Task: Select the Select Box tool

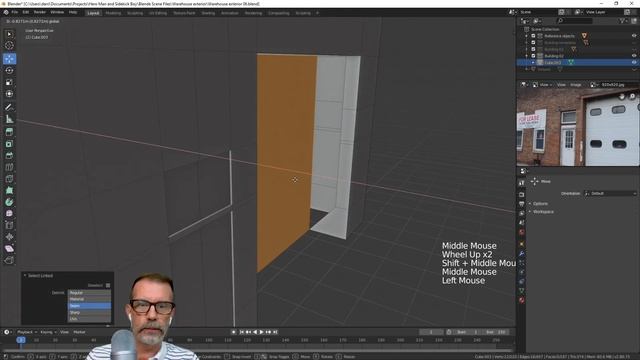Action: [9, 34]
